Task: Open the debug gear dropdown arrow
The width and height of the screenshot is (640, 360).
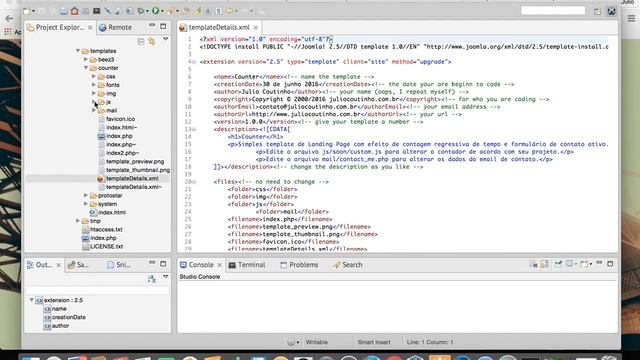Action: 147,11
